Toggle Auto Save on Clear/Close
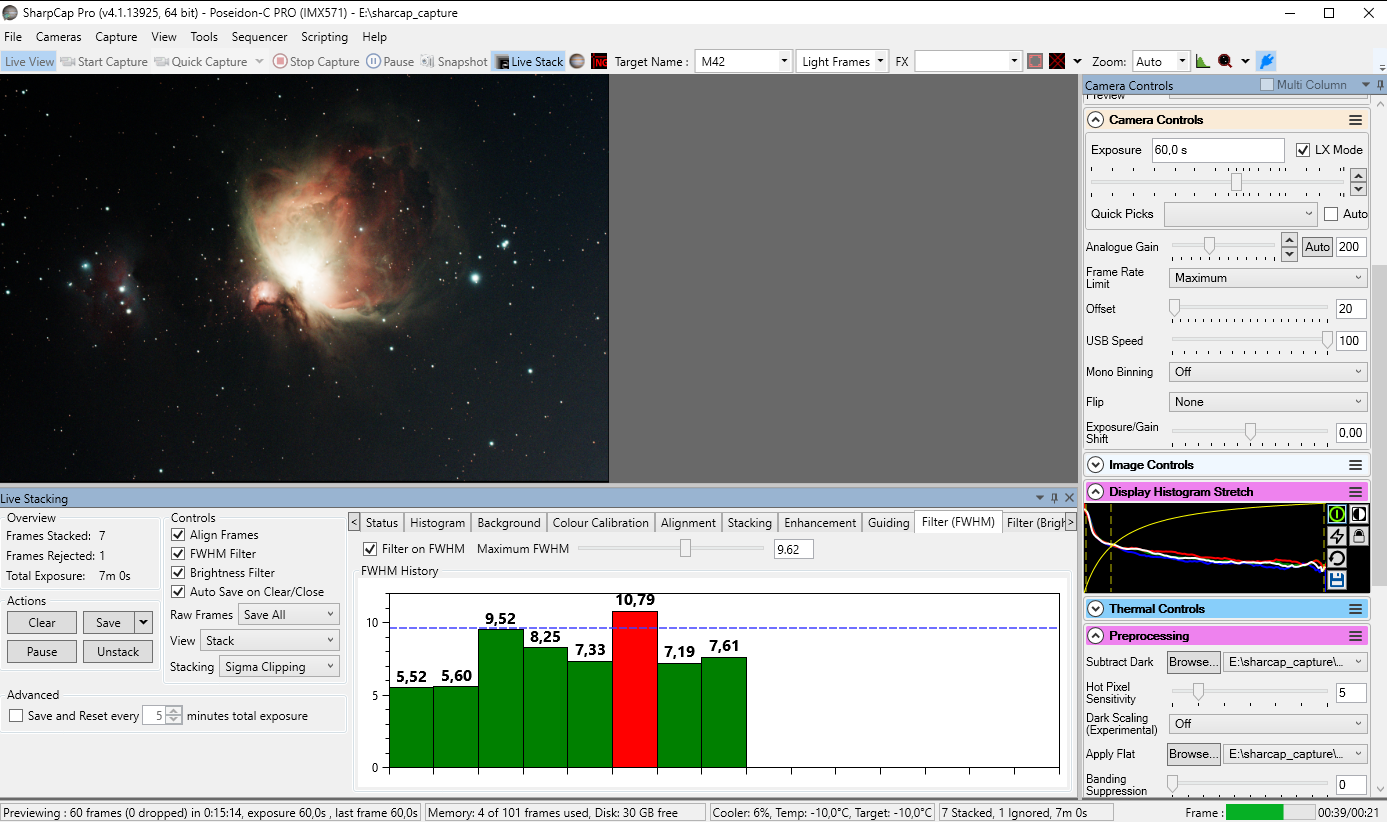The height and width of the screenshot is (822, 1387). (x=178, y=592)
